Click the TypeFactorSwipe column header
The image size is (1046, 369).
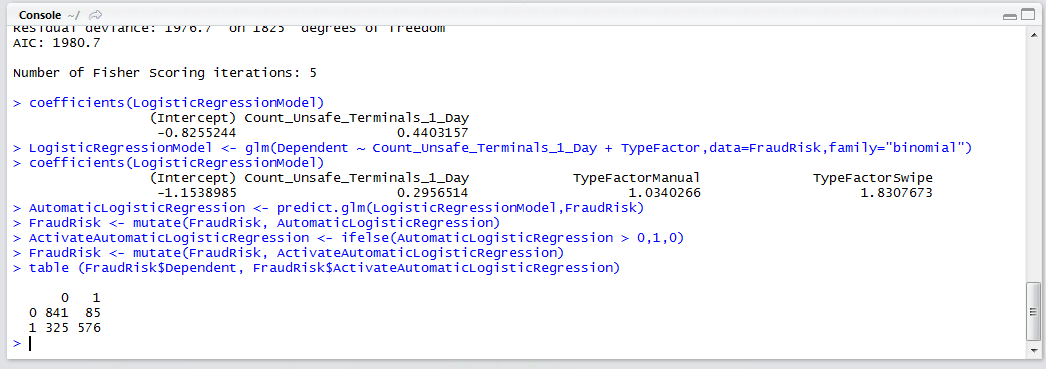(x=873, y=178)
